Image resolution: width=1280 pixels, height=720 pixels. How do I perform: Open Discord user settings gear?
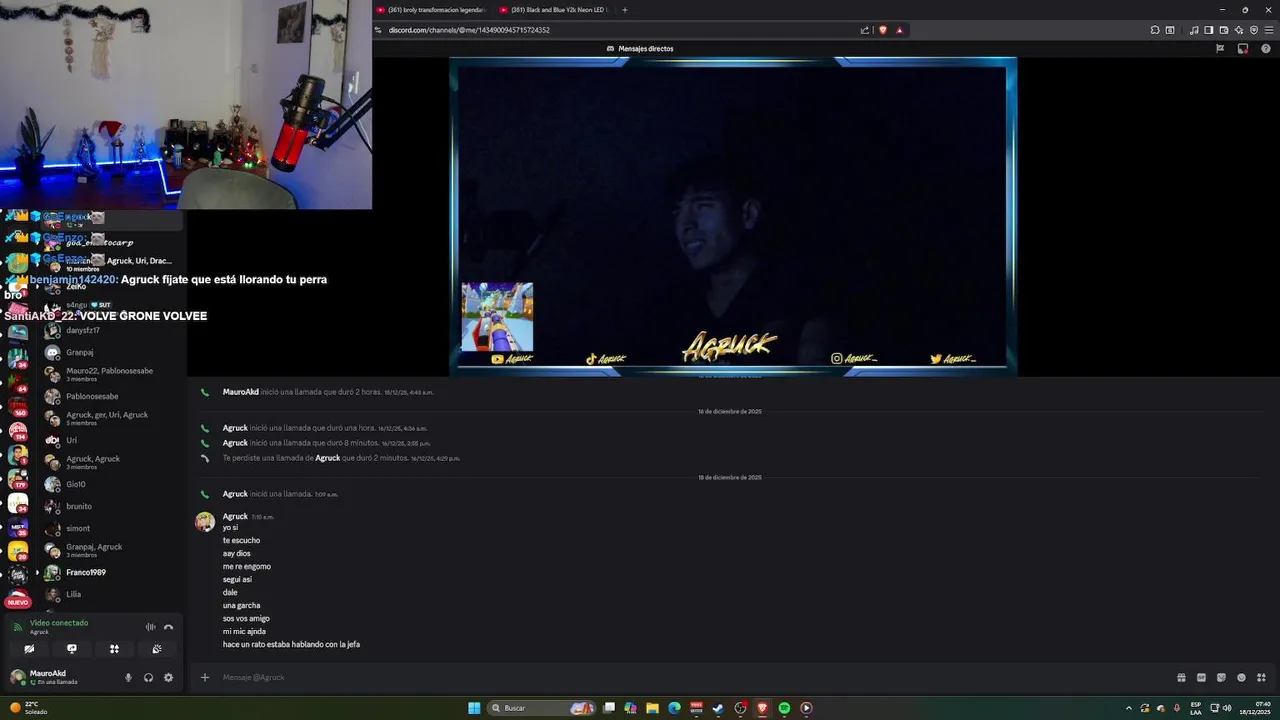pos(168,677)
